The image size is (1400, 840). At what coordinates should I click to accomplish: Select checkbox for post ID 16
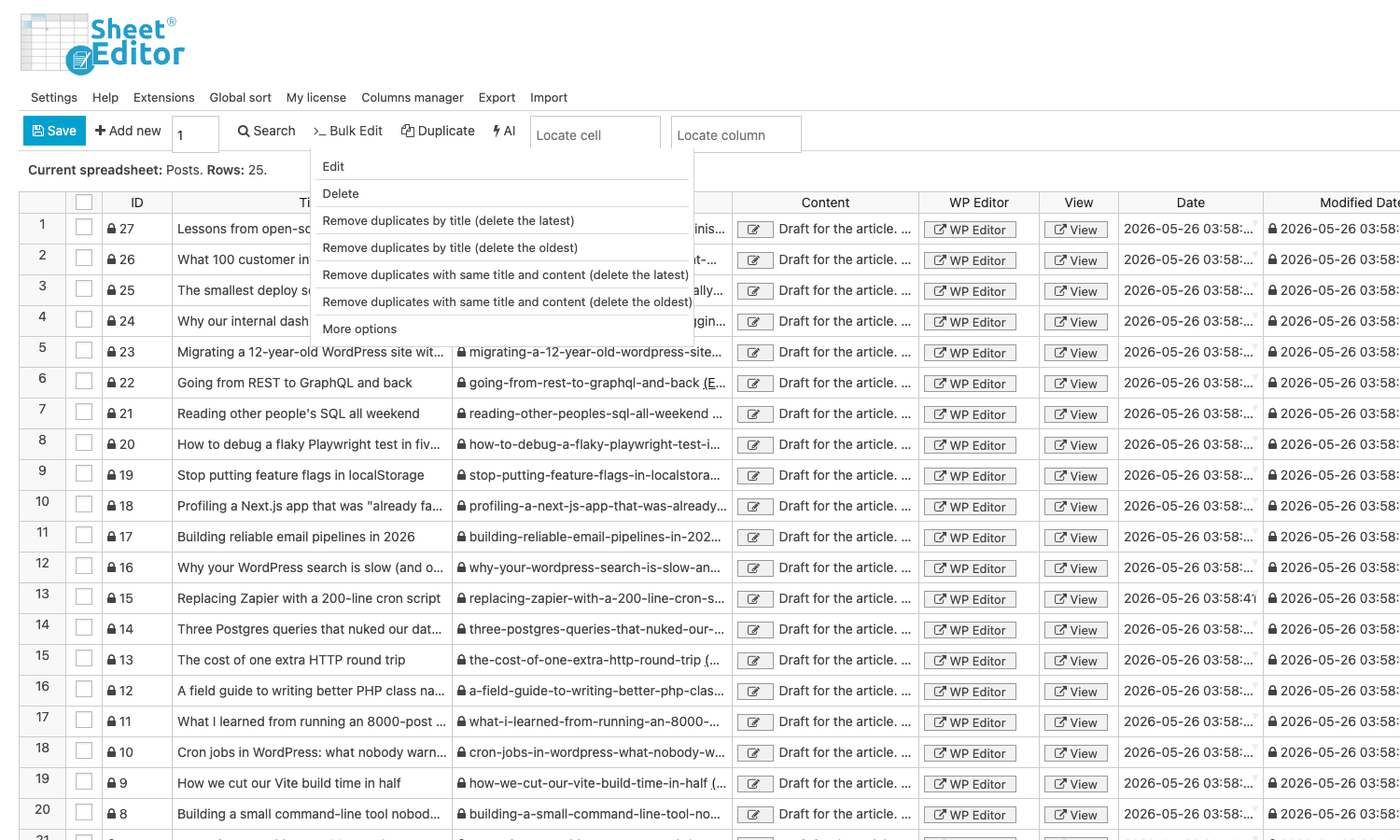click(x=84, y=566)
